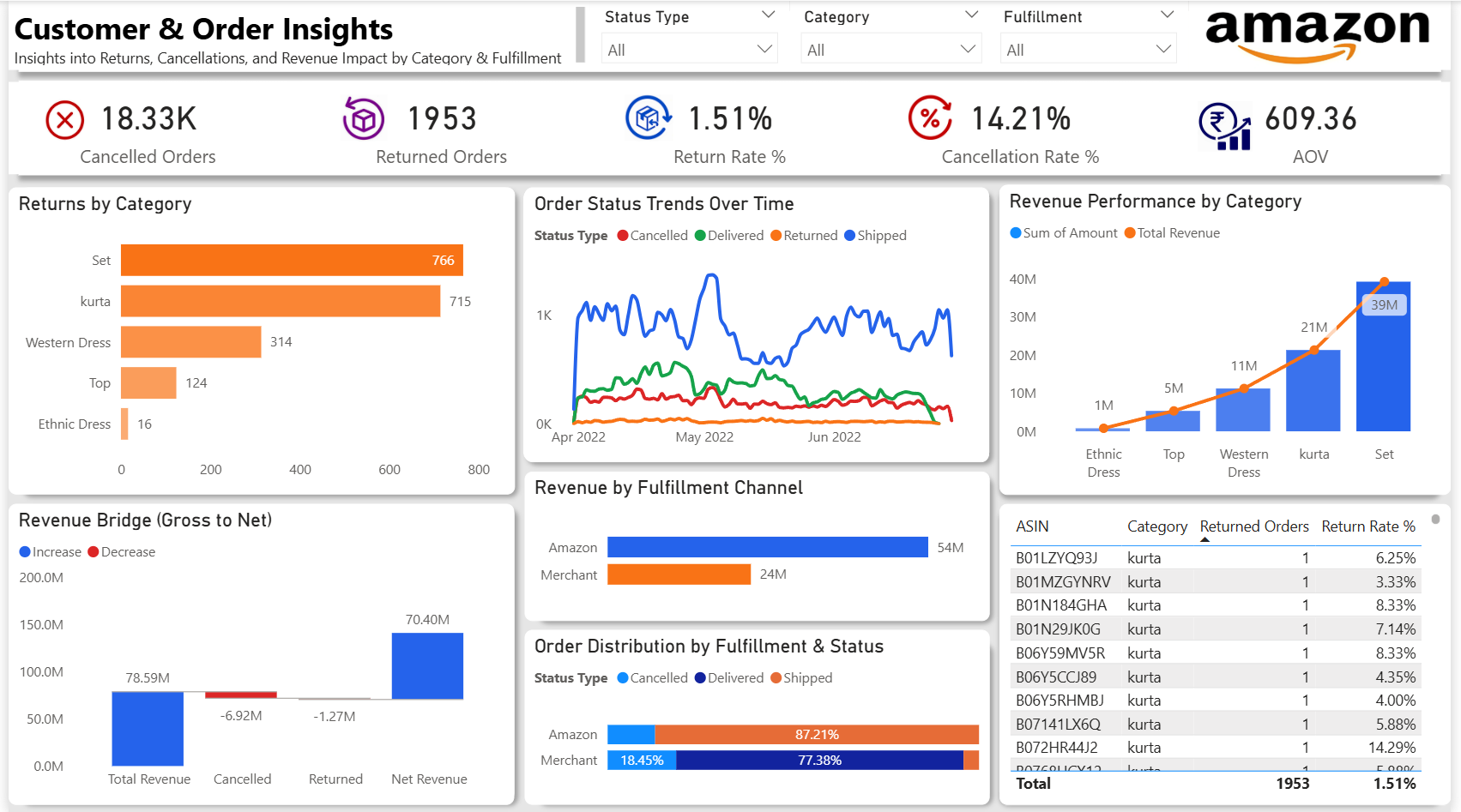Select the Western Dress column labeled 11M

point(1243,410)
